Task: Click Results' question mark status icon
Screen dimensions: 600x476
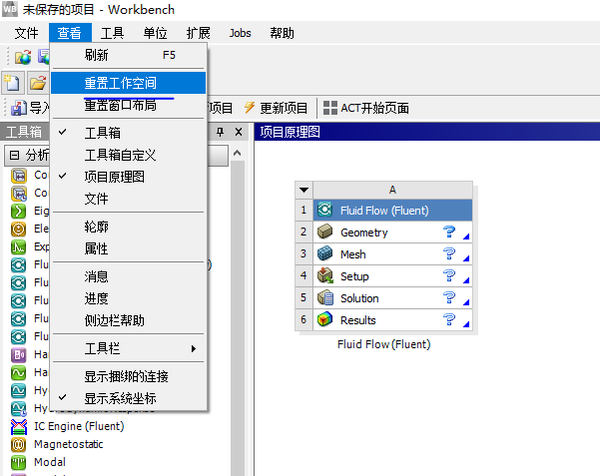Action: tap(448, 319)
